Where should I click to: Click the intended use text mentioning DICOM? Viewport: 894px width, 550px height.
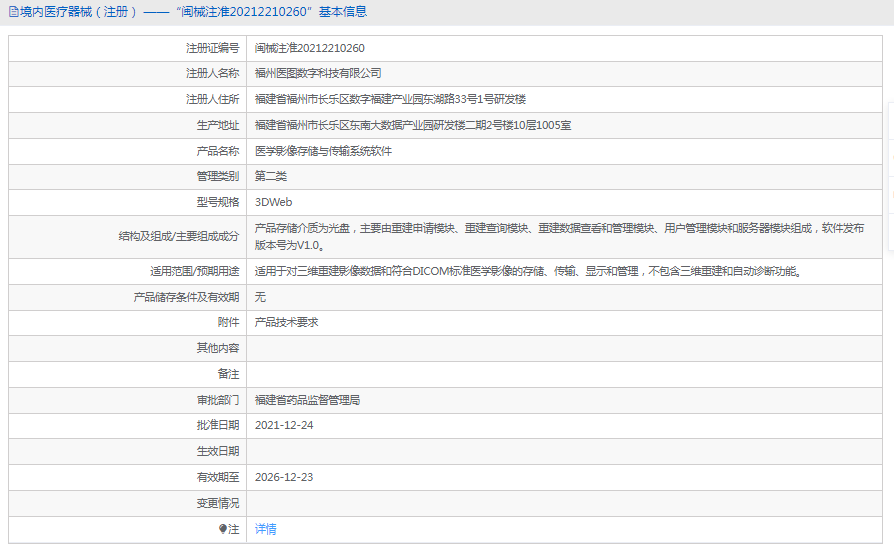(529, 271)
